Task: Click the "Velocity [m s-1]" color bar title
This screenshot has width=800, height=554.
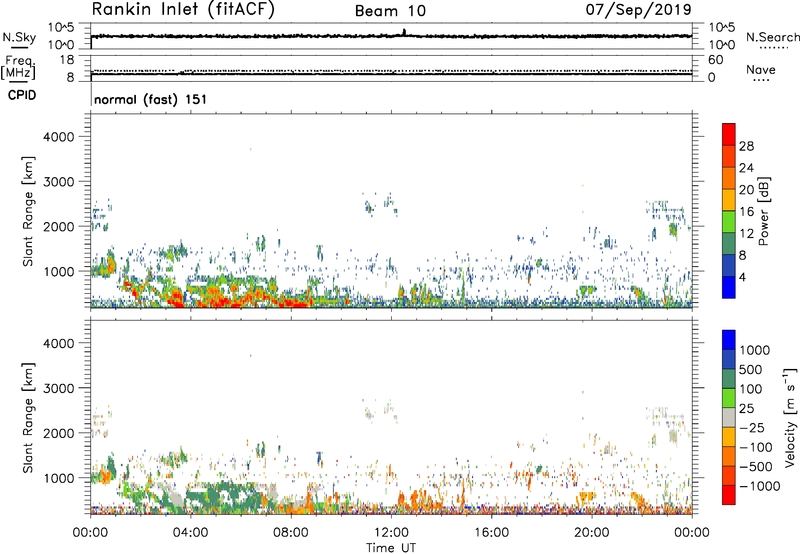Action: coord(790,417)
